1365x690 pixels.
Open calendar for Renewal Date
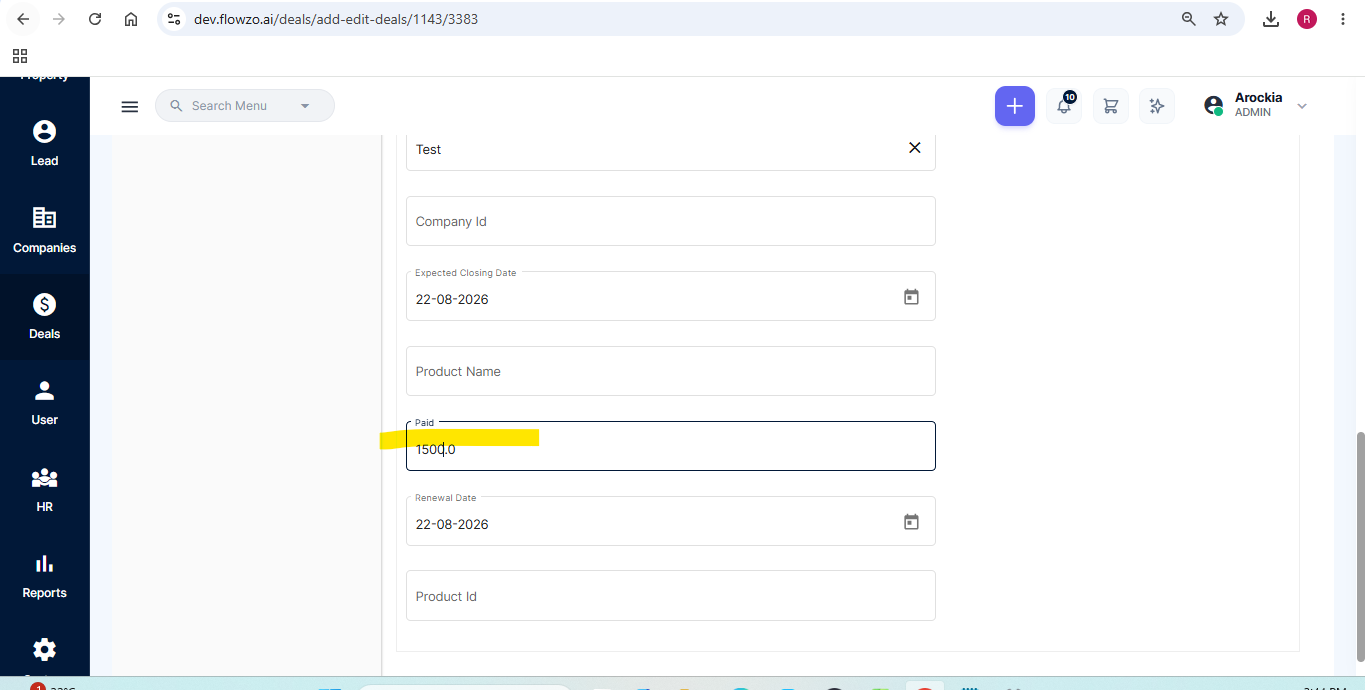[911, 522]
